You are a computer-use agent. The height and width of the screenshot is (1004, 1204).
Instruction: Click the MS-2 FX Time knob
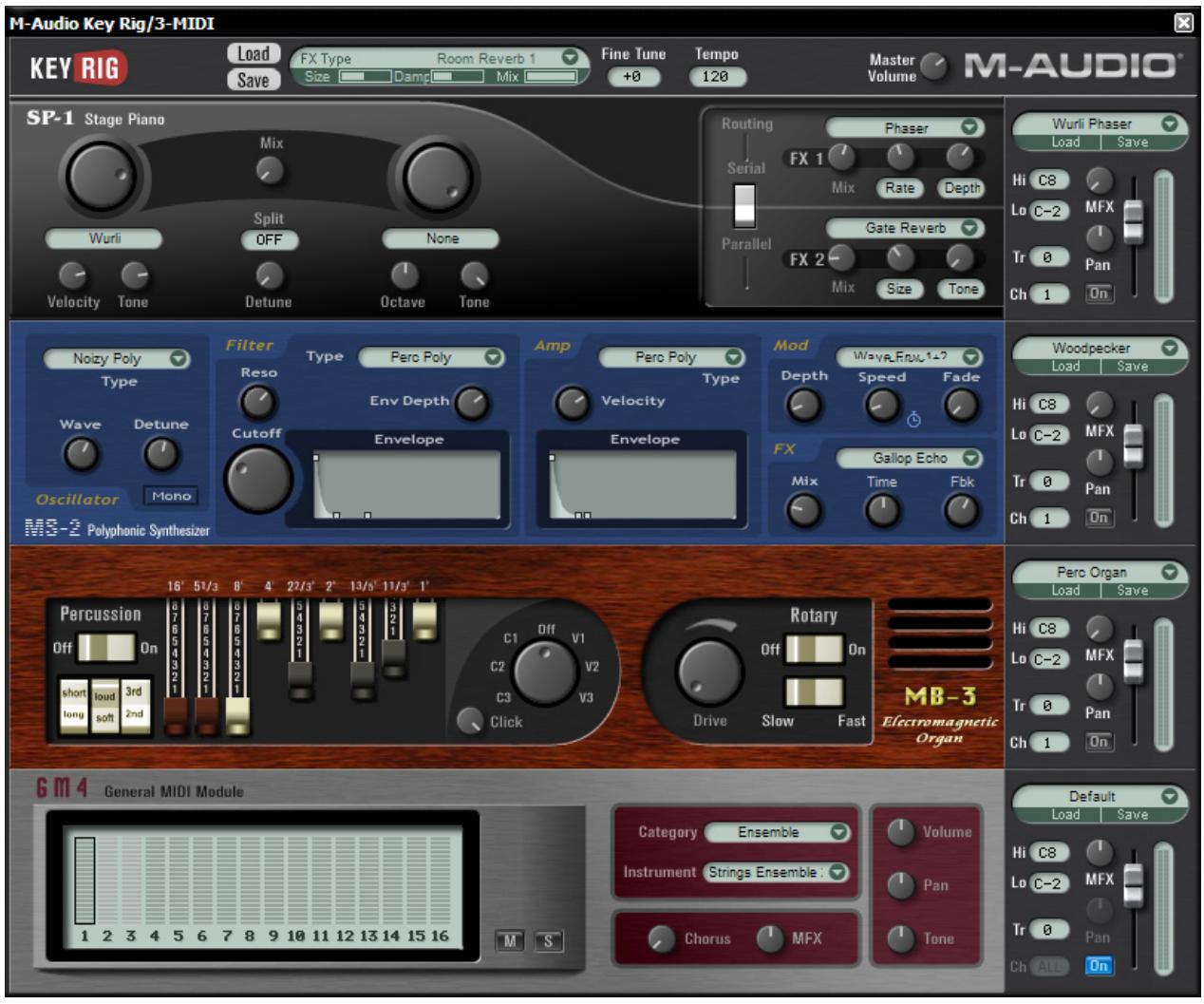pos(882,511)
